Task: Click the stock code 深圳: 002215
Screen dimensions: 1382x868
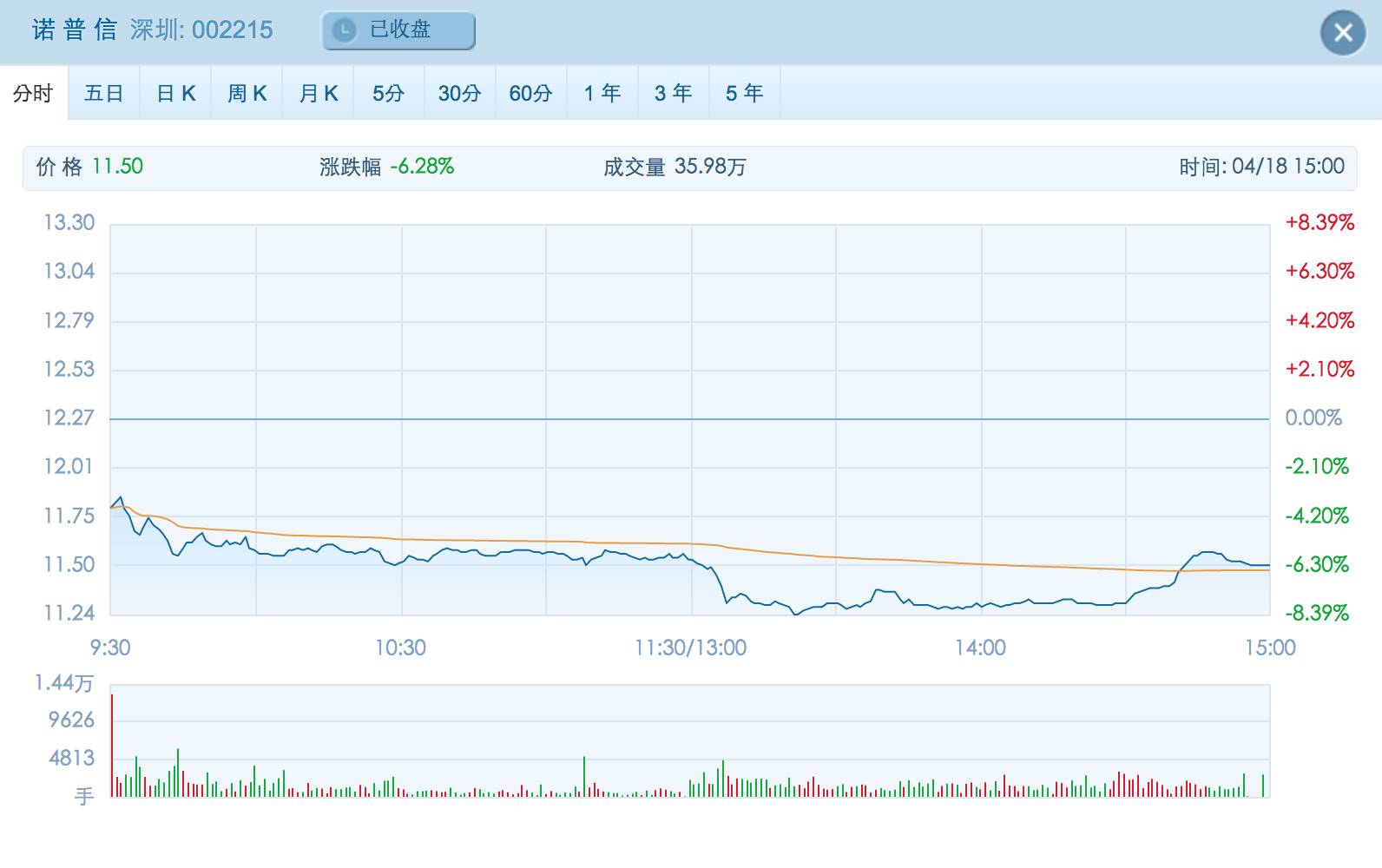Action: 201,30
